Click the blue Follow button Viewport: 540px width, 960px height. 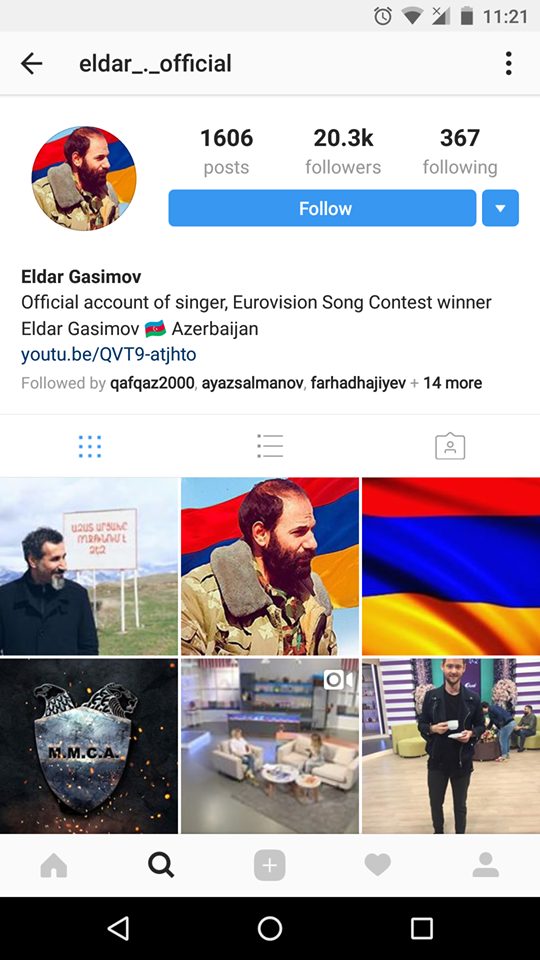pyautogui.click(x=322, y=208)
